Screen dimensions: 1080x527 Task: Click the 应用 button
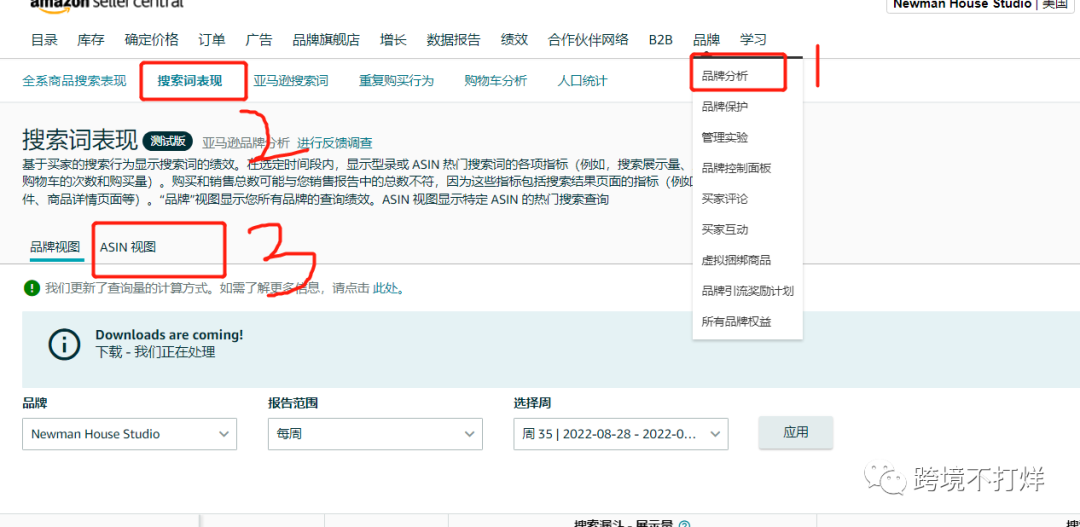(796, 433)
